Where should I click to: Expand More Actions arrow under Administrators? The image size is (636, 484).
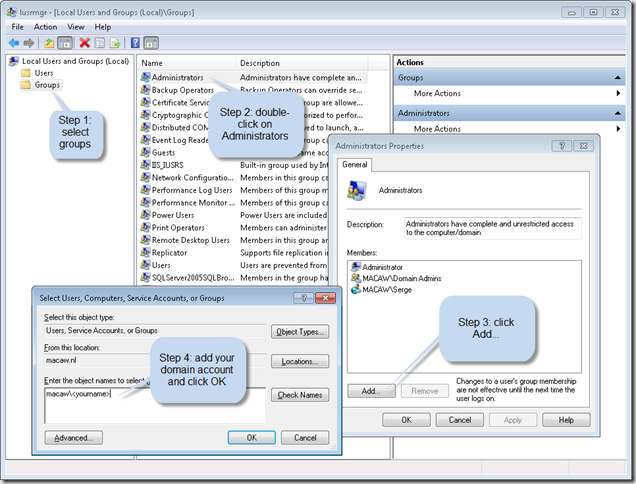pos(618,129)
